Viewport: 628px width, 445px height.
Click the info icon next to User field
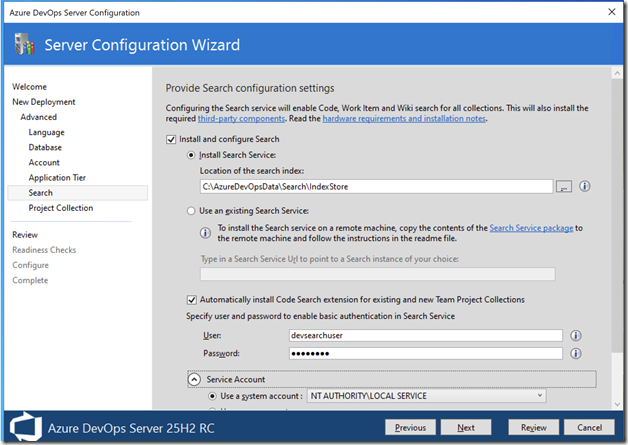[577, 336]
